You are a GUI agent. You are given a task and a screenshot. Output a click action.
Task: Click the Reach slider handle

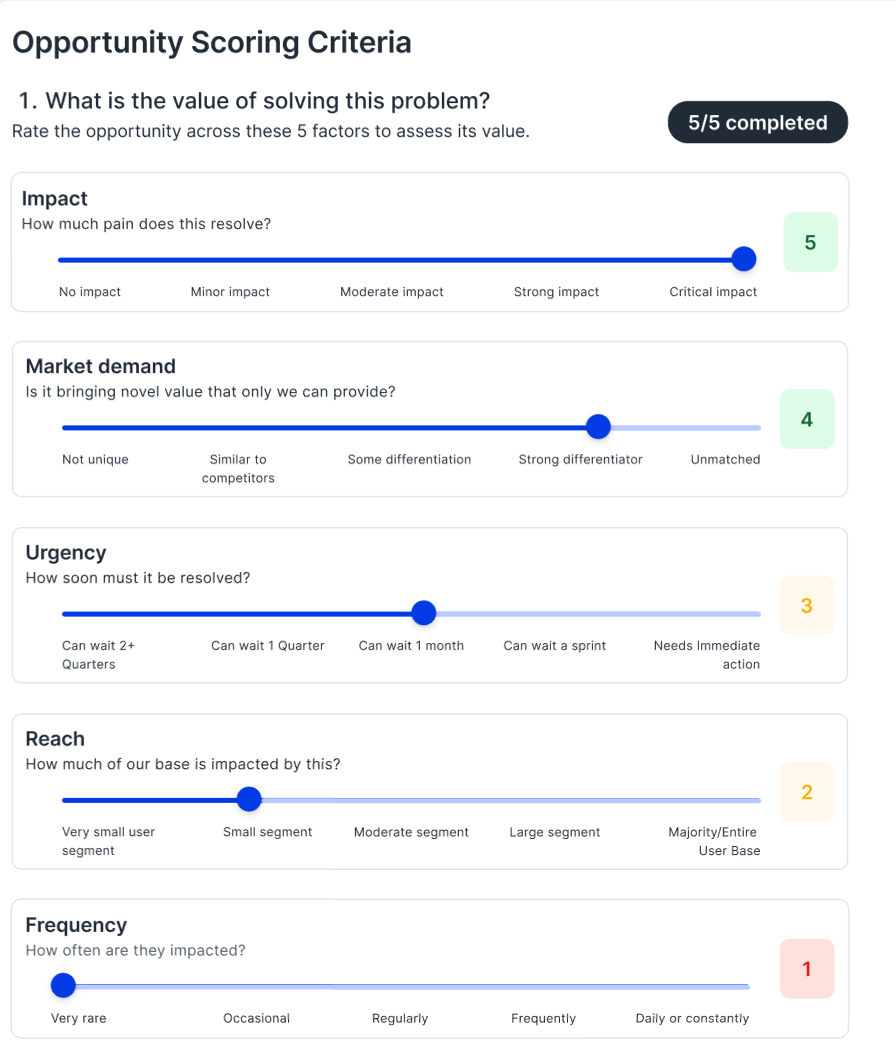tap(249, 799)
